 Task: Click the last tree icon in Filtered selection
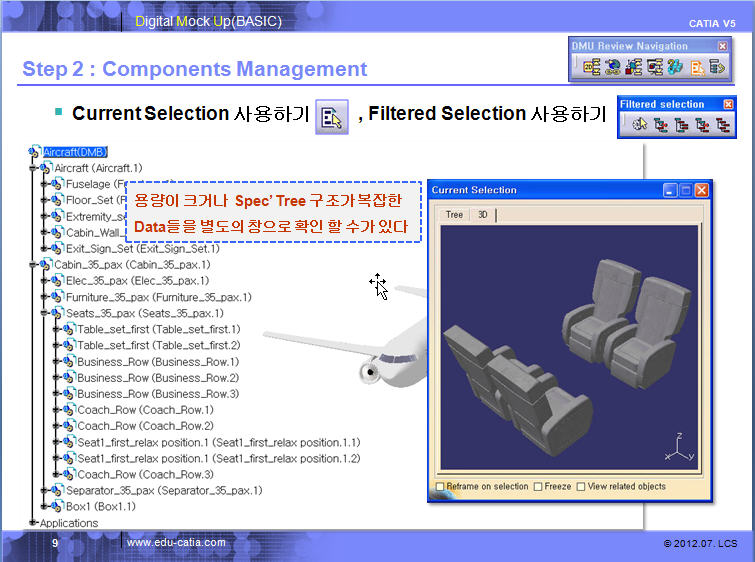coord(721,125)
